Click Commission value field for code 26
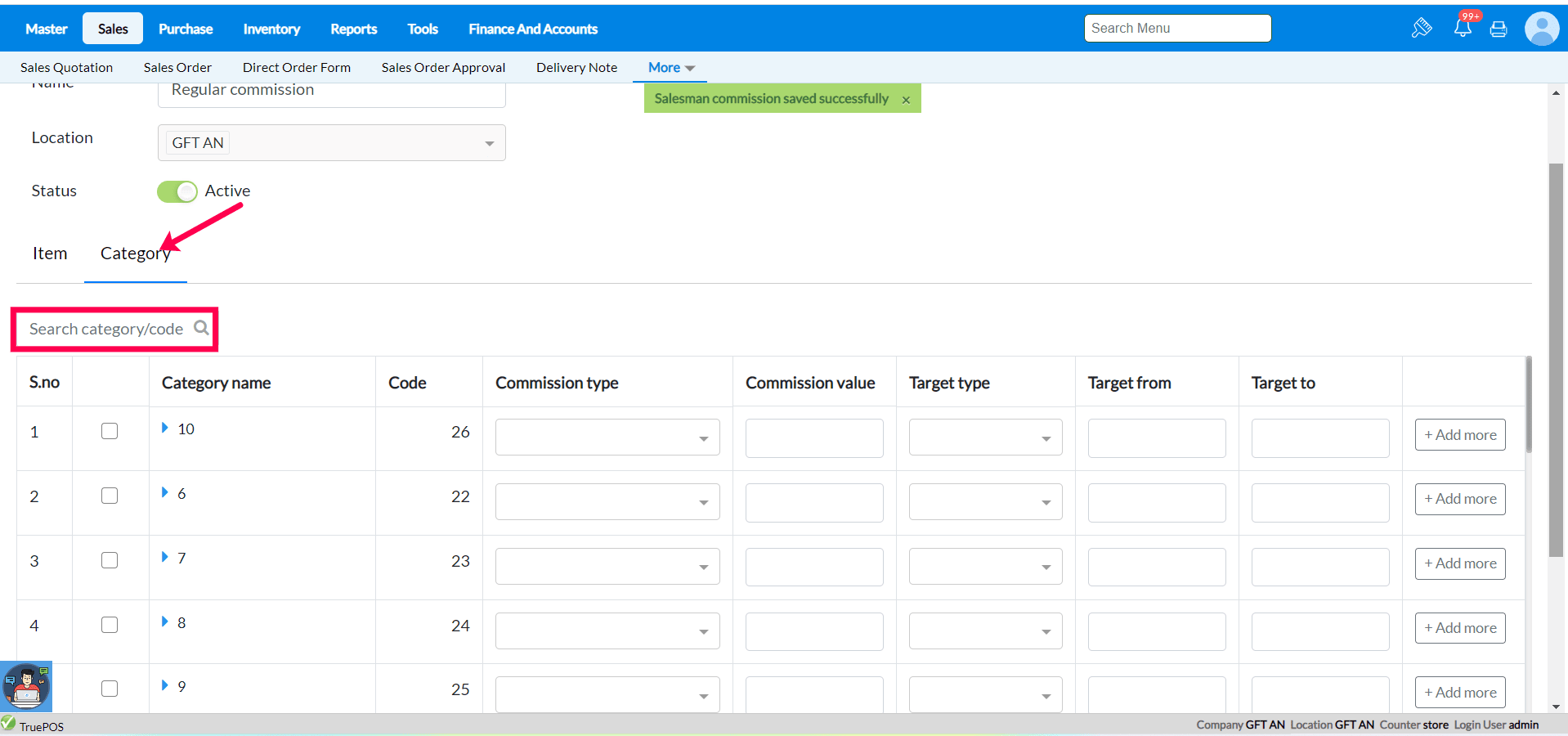Viewport: 1568px width, 736px height. tap(814, 438)
